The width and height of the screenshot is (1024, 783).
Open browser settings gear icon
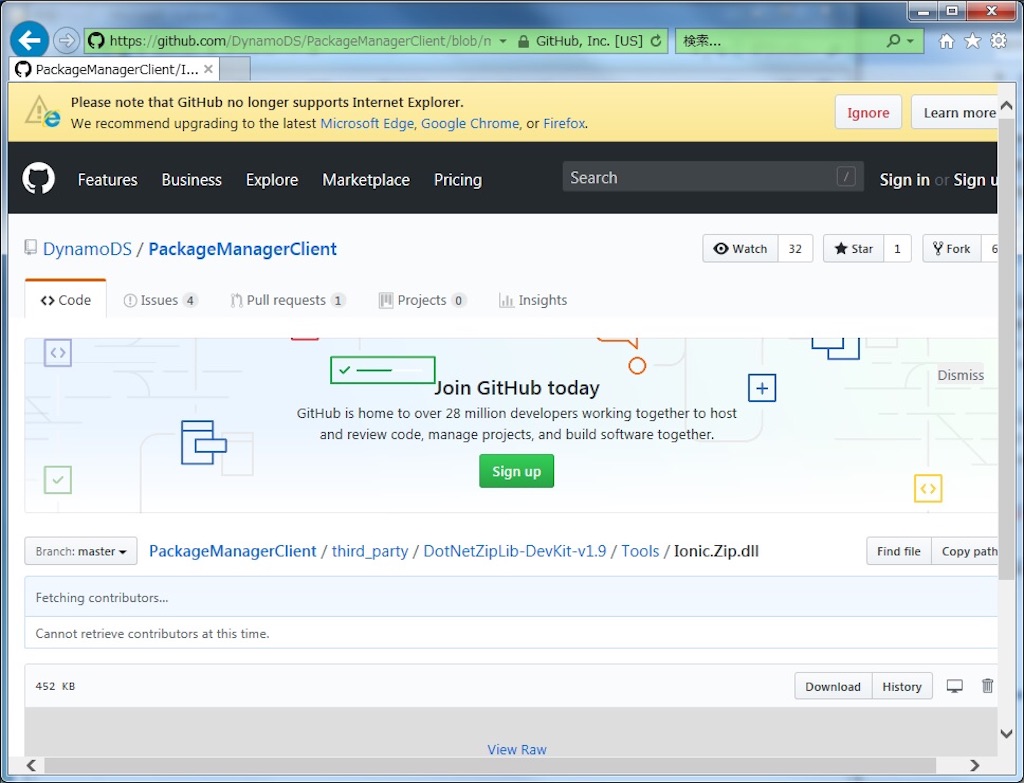[x=999, y=41]
